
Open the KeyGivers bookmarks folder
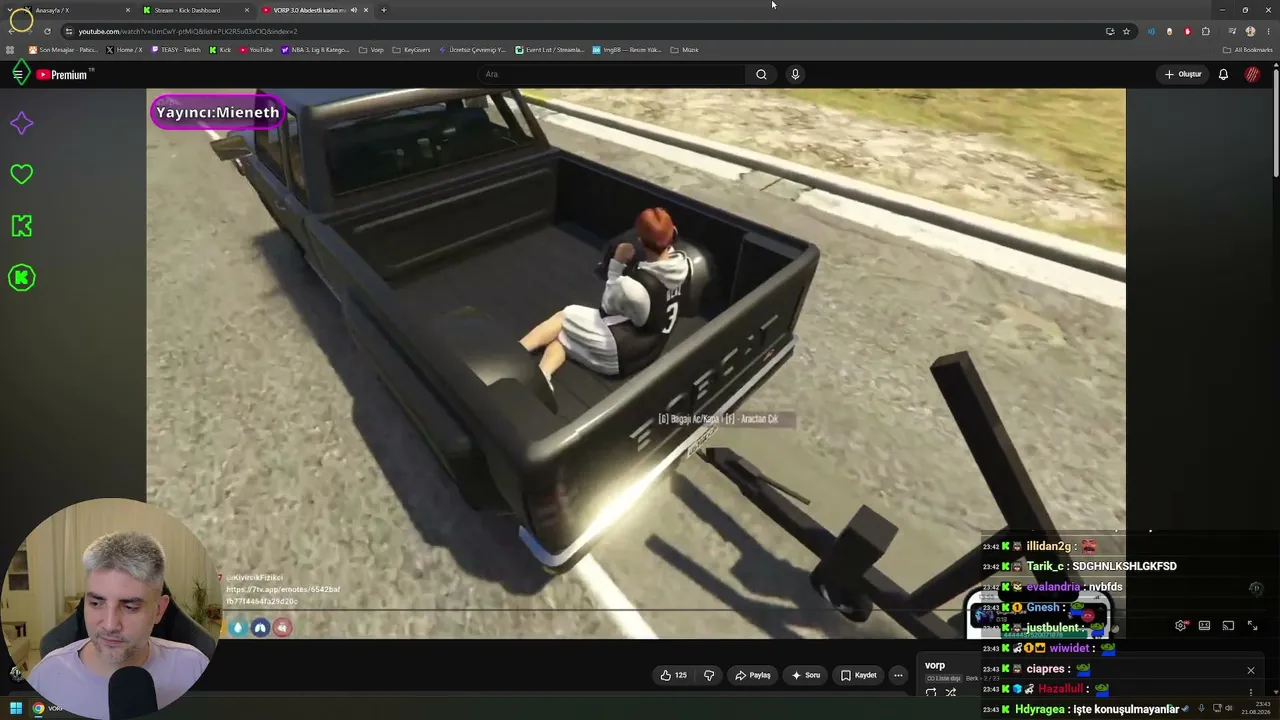[x=411, y=50]
